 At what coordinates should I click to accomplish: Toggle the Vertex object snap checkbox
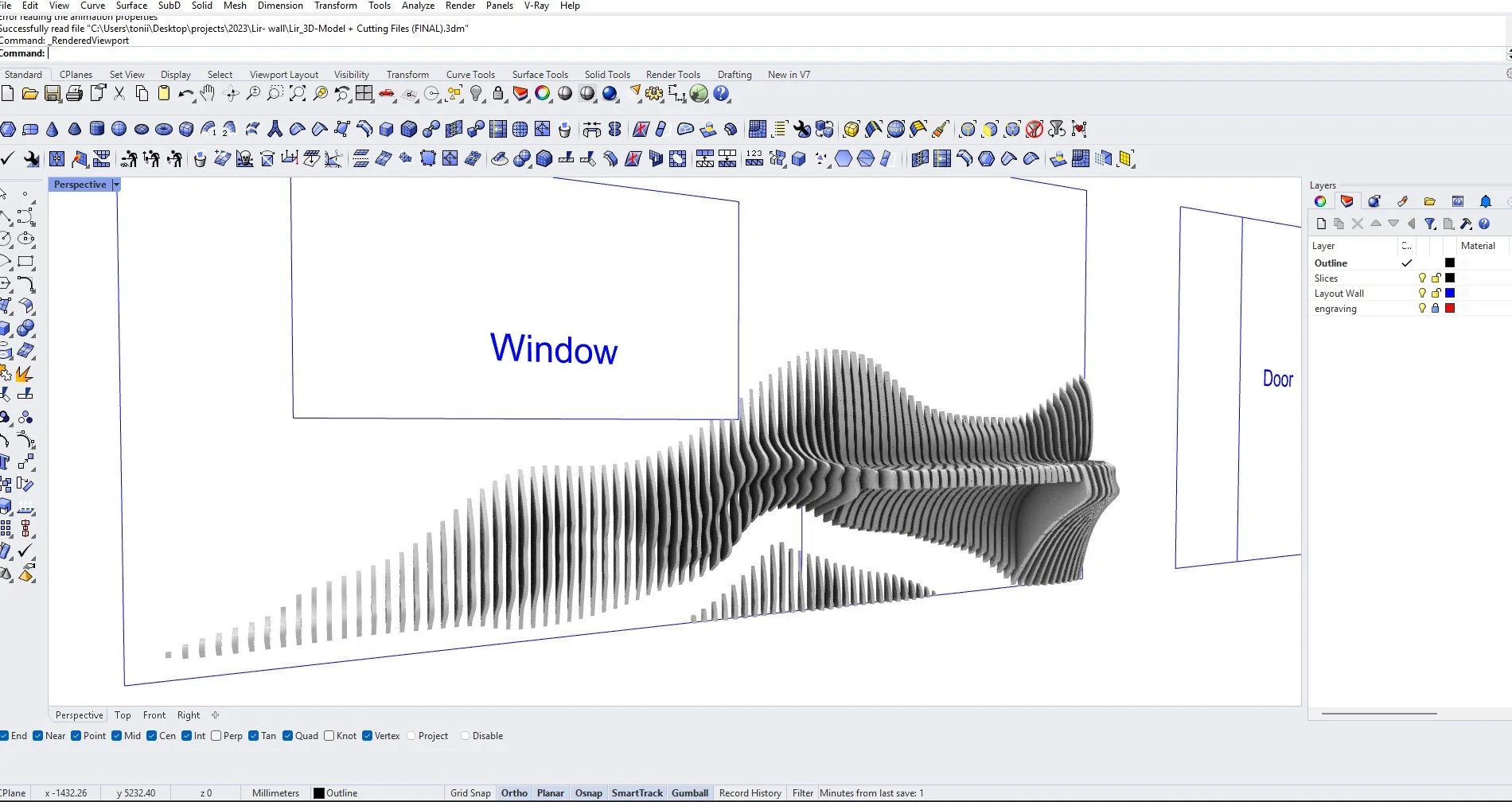click(367, 736)
